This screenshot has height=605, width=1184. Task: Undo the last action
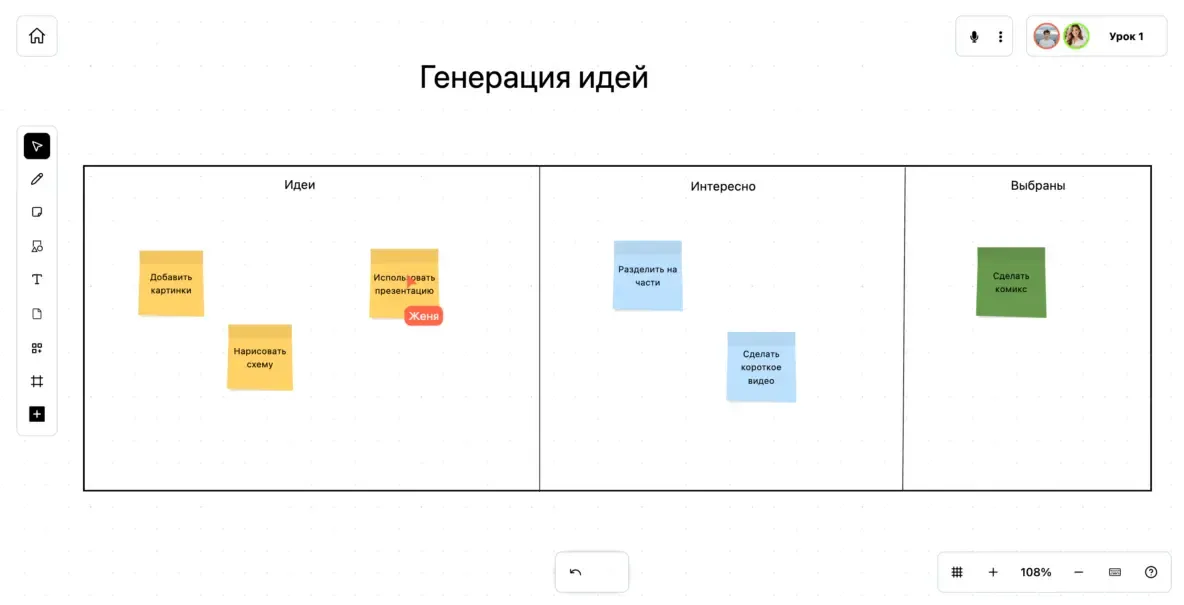[x=591, y=570]
